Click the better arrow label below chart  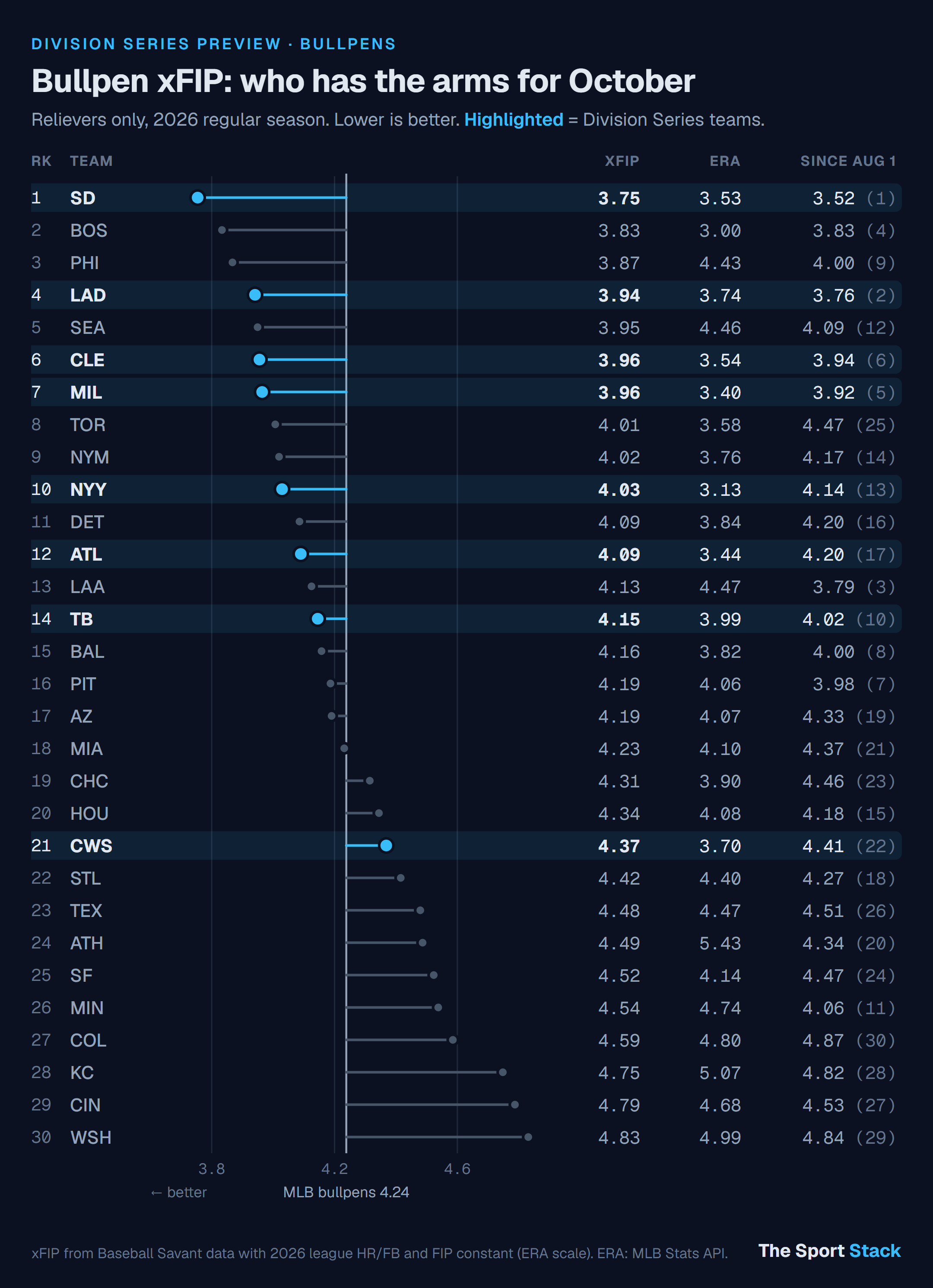tap(178, 1192)
